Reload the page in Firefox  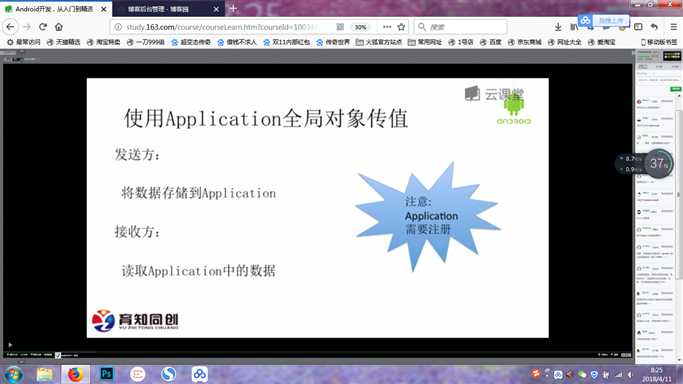click(x=43, y=27)
